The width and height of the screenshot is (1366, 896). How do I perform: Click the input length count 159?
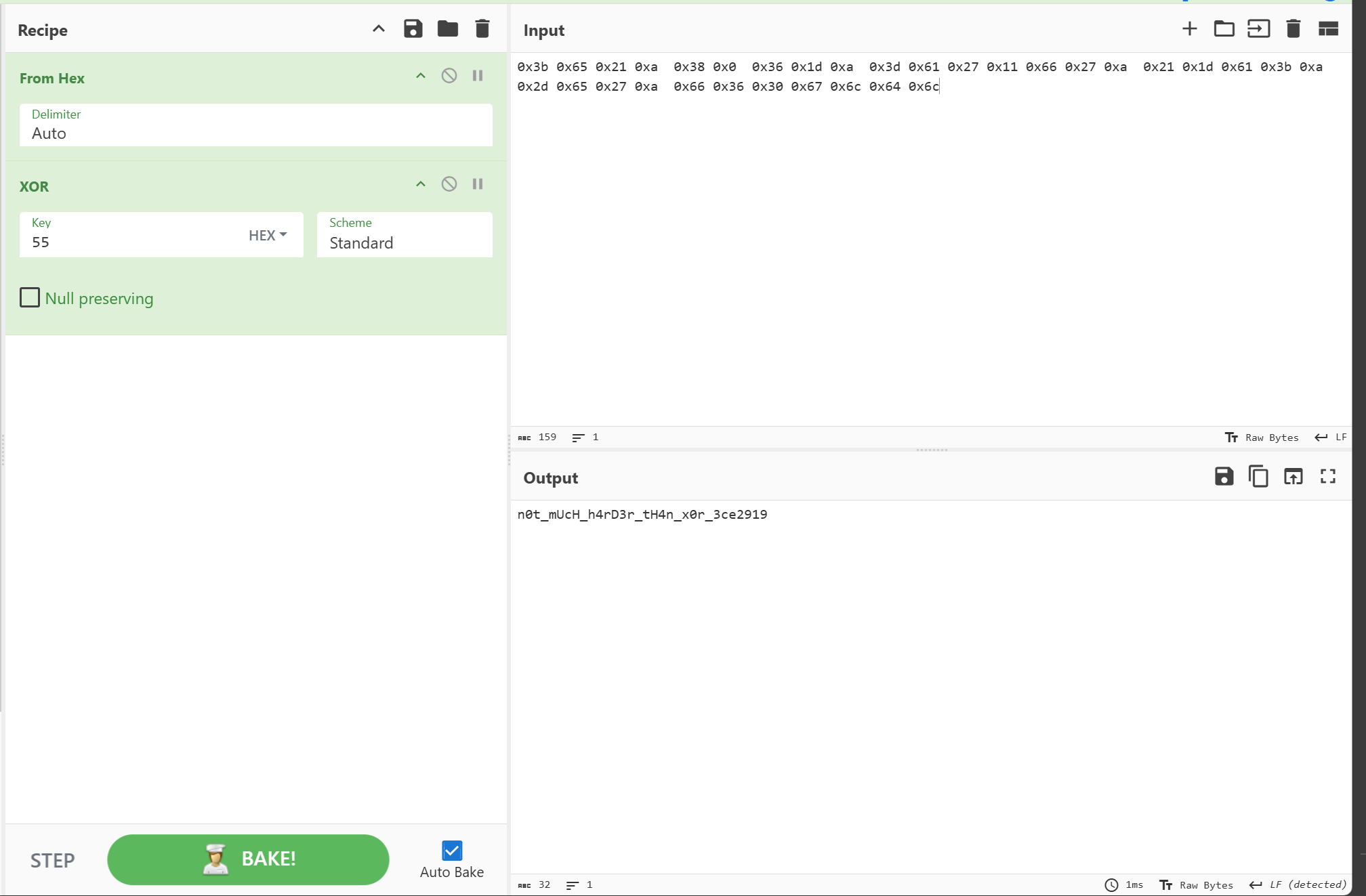click(x=537, y=438)
